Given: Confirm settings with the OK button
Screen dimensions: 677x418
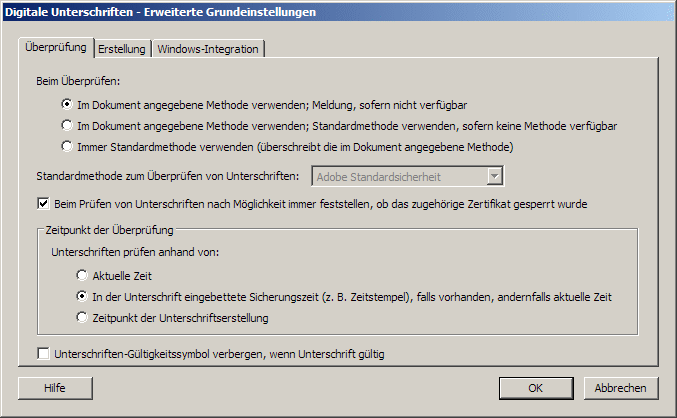Looking at the screenshot, I should tap(536, 388).
